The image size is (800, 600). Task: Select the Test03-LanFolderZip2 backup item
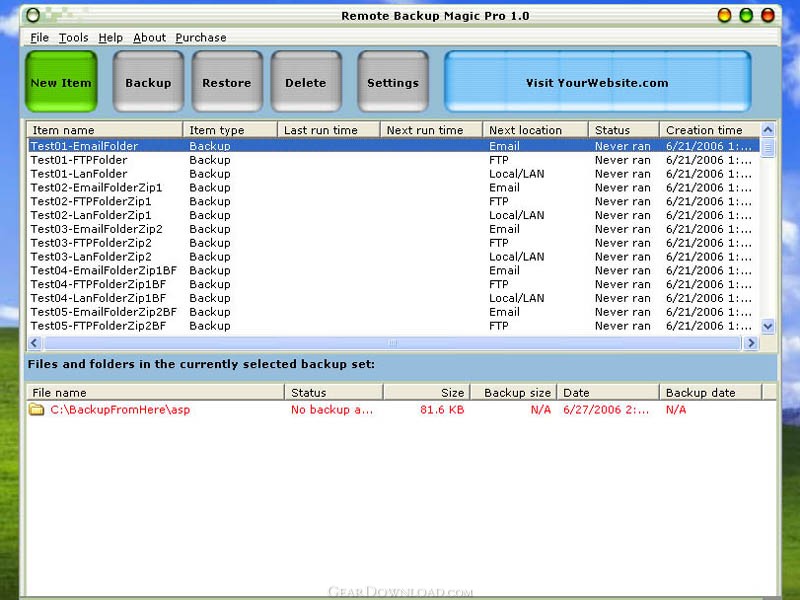tap(91, 257)
